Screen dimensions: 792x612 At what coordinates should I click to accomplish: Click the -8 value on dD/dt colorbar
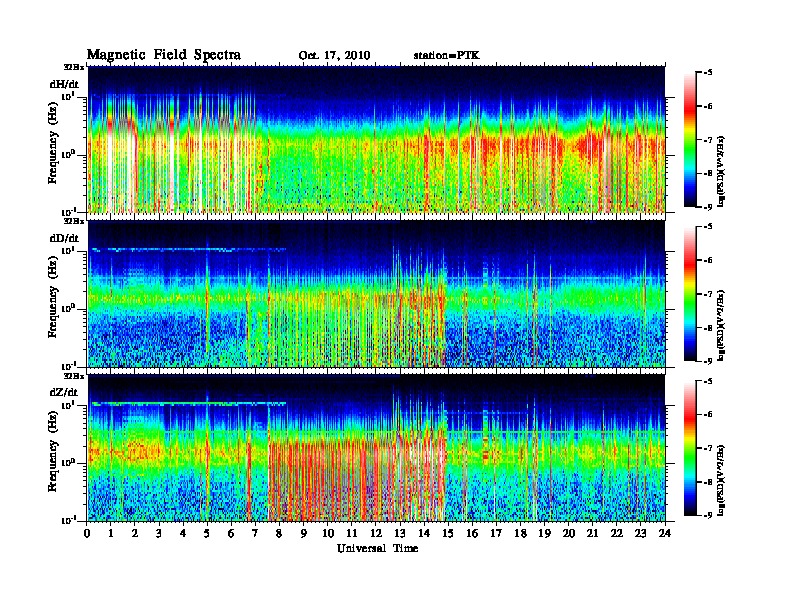708,328
